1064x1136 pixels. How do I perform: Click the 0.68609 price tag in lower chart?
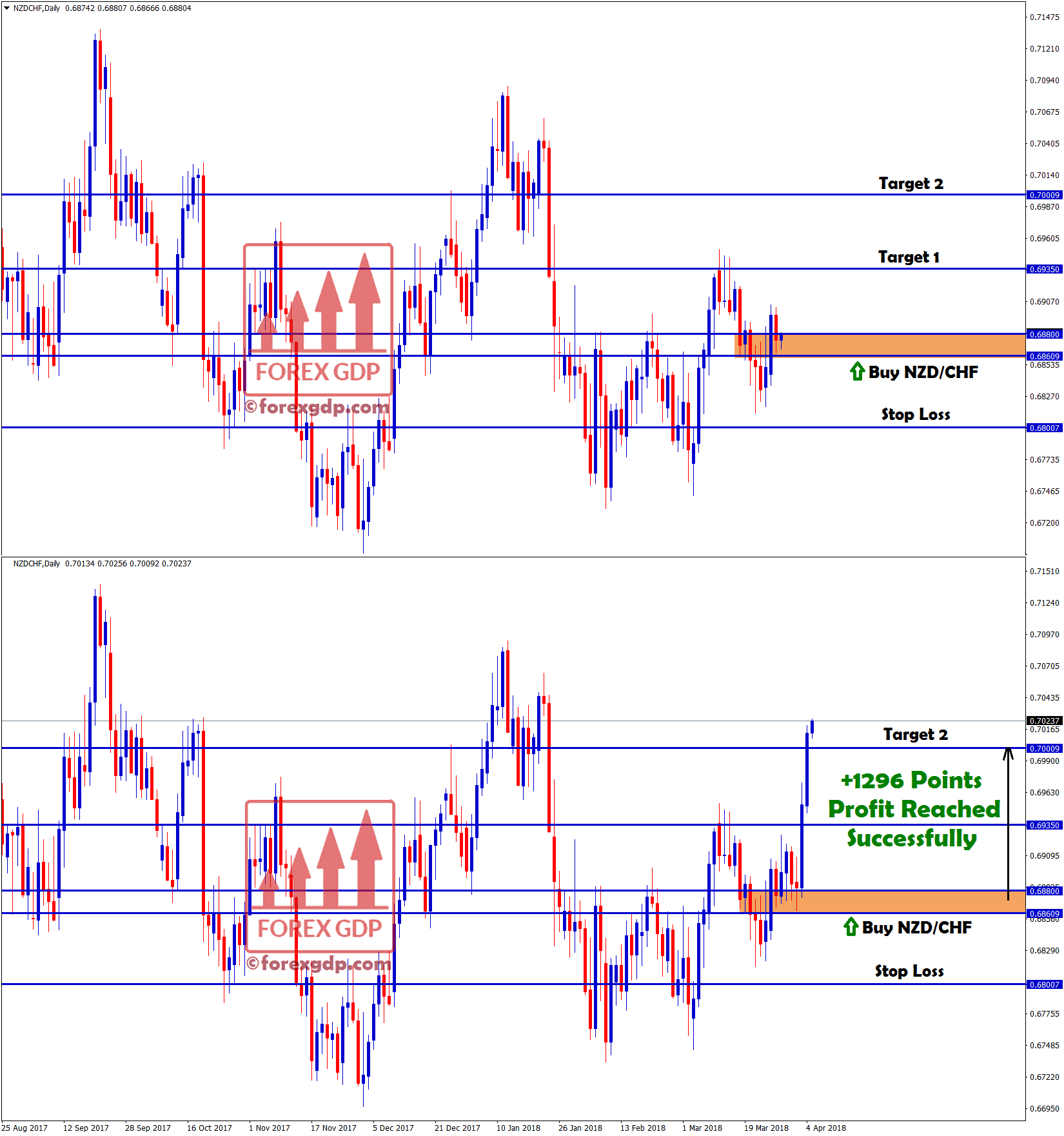1044,913
